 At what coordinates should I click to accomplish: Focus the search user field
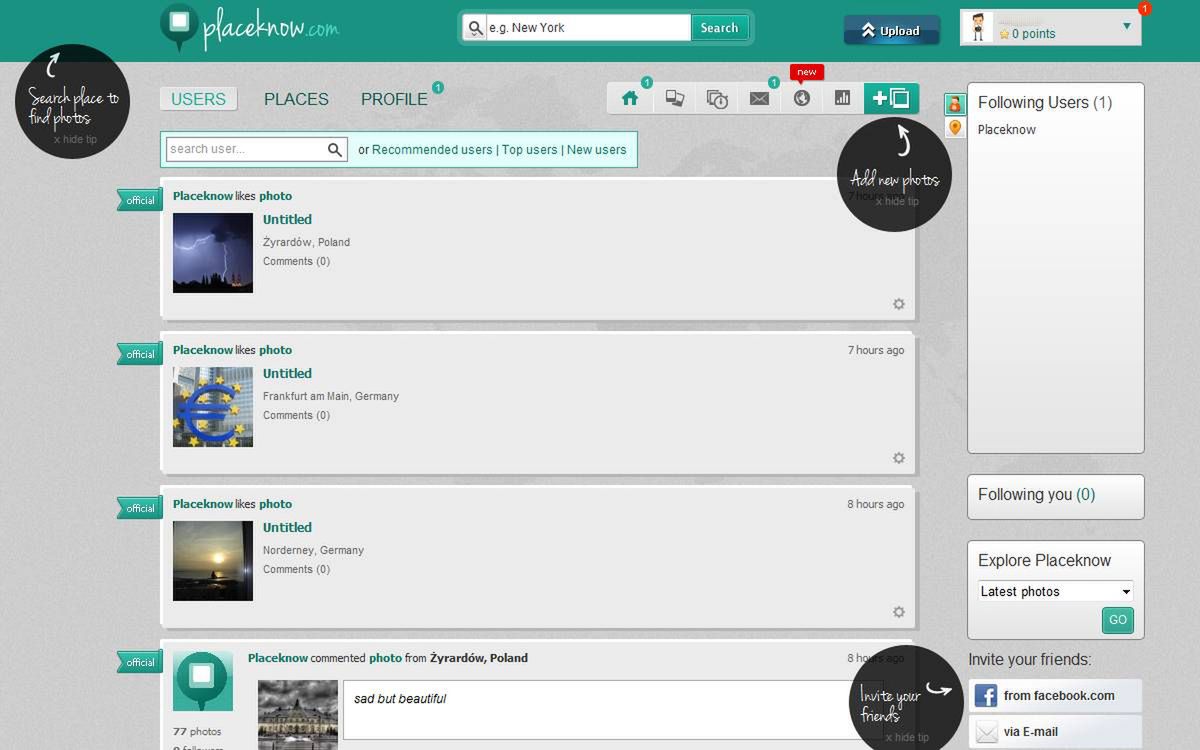tap(246, 150)
